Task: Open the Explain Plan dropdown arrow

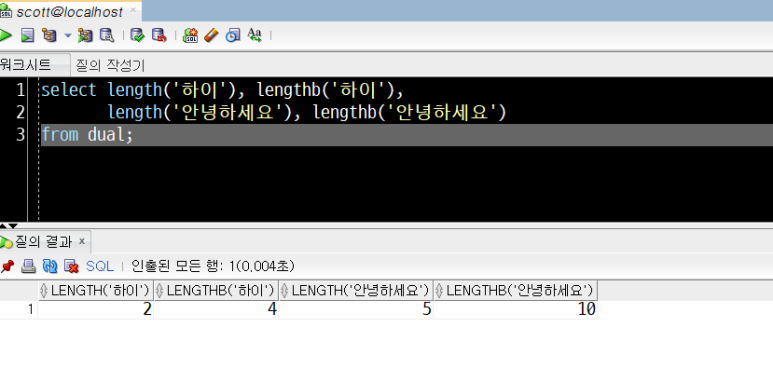Action: point(68,36)
